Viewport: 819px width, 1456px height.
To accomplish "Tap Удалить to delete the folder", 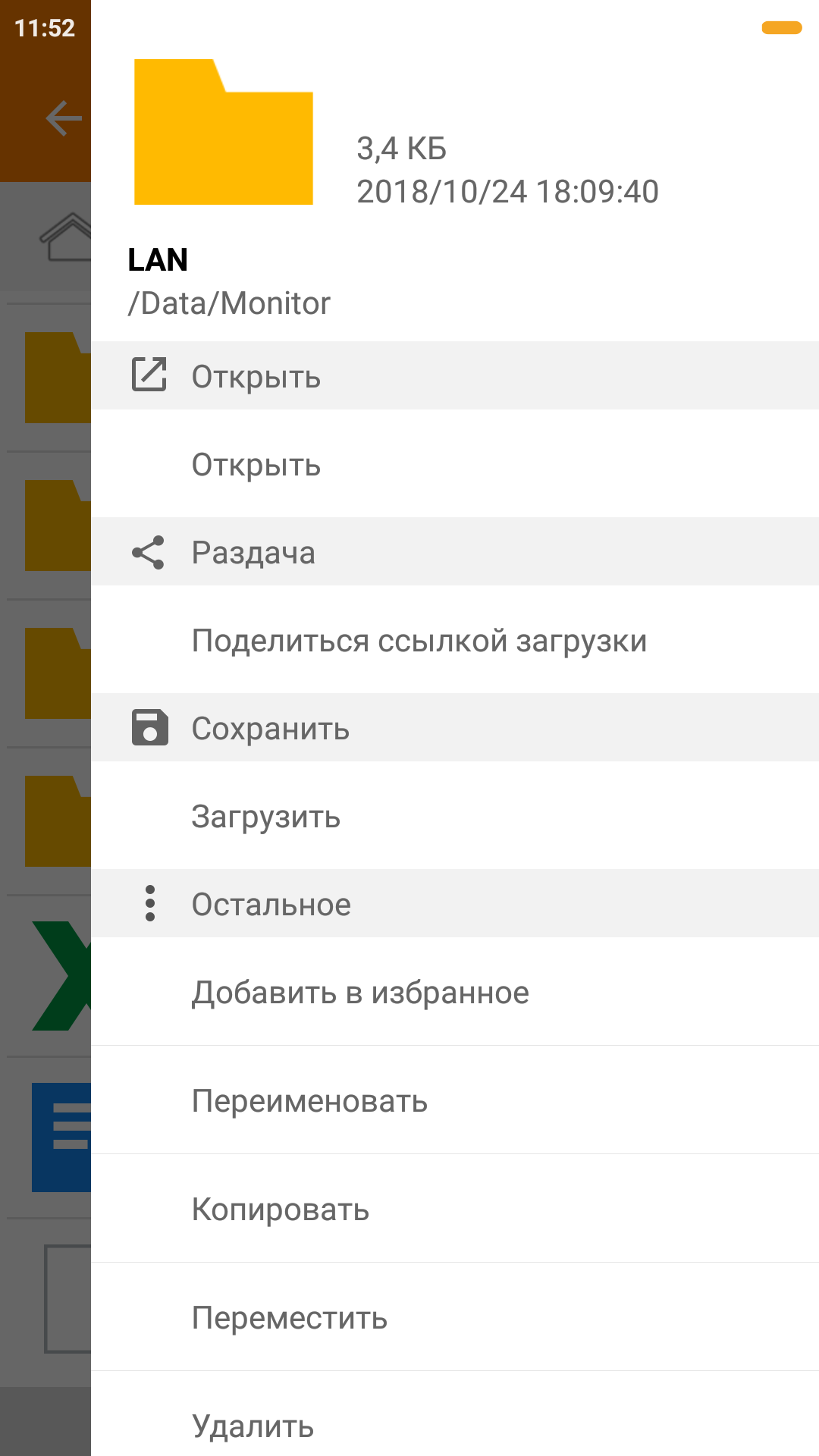I will 253,1426.
